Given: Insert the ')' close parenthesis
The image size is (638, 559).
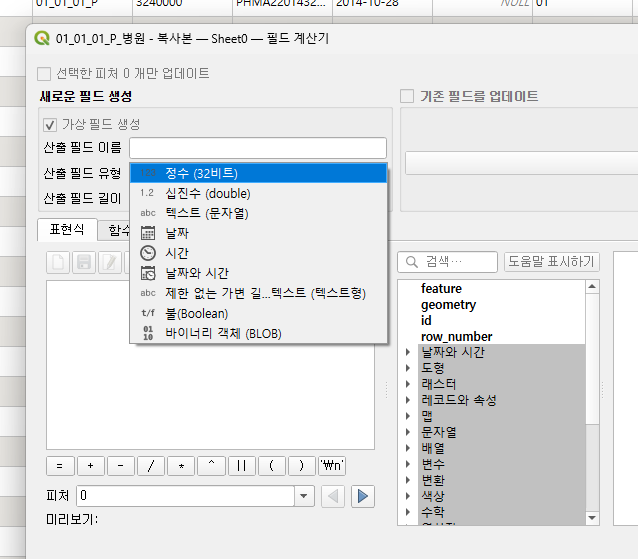Looking at the screenshot, I should point(302,466).
